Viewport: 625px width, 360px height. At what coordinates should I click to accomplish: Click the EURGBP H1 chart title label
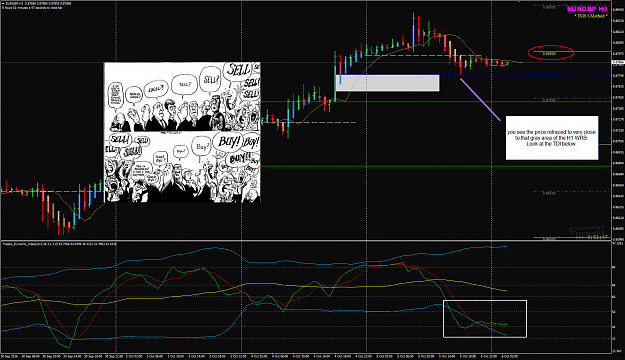coord(587,9)
